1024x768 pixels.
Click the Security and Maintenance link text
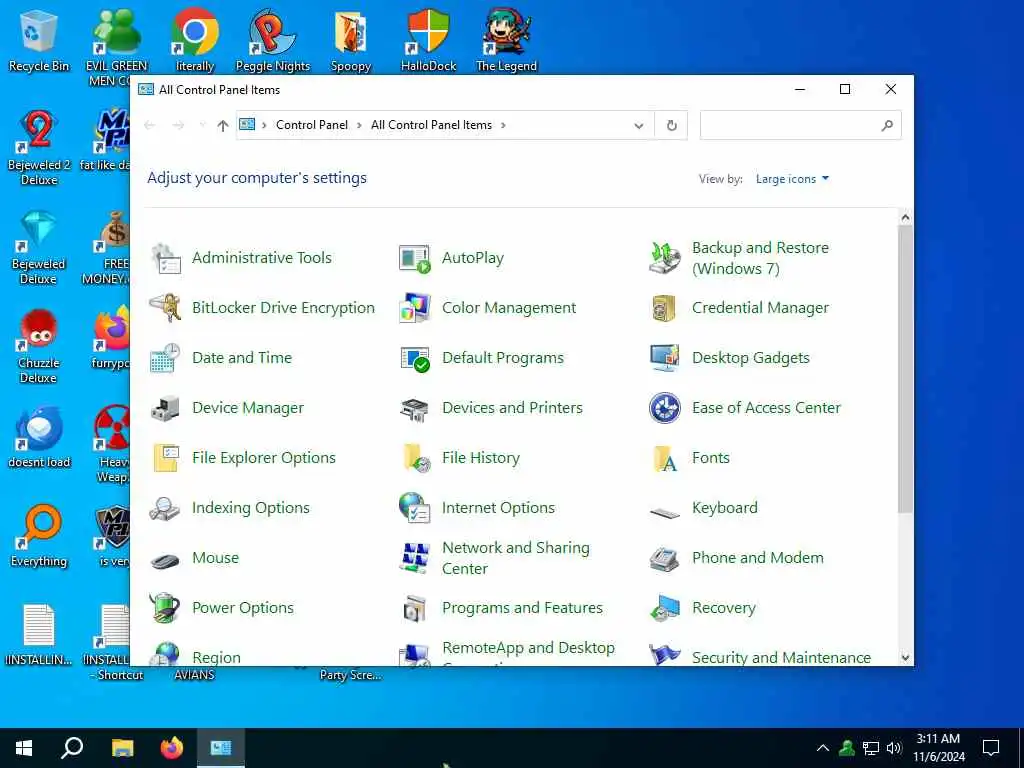coord(781,657)
